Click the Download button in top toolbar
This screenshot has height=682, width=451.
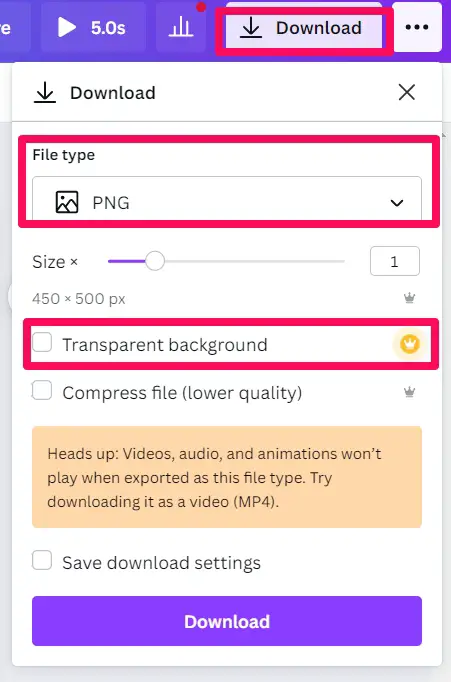click(304, 28)
